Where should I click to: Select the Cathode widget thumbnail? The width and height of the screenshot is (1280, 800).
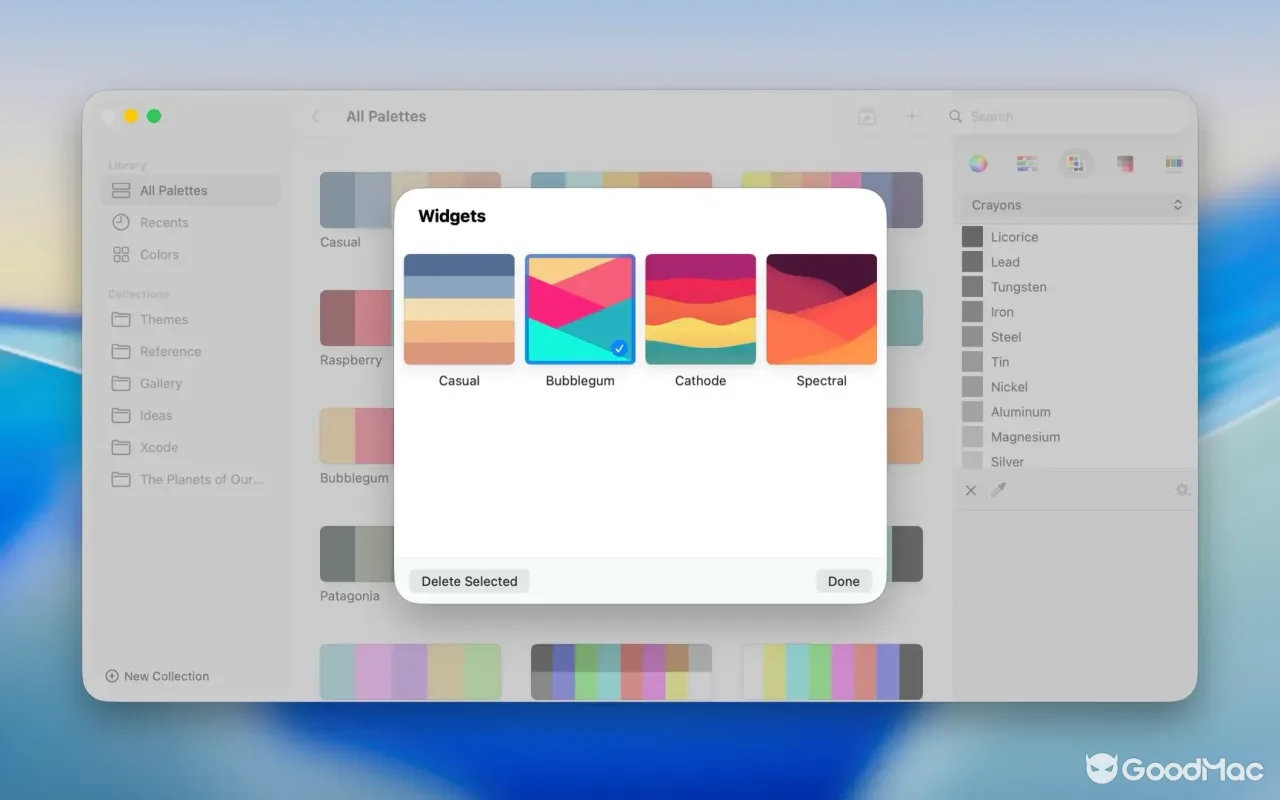700,309
